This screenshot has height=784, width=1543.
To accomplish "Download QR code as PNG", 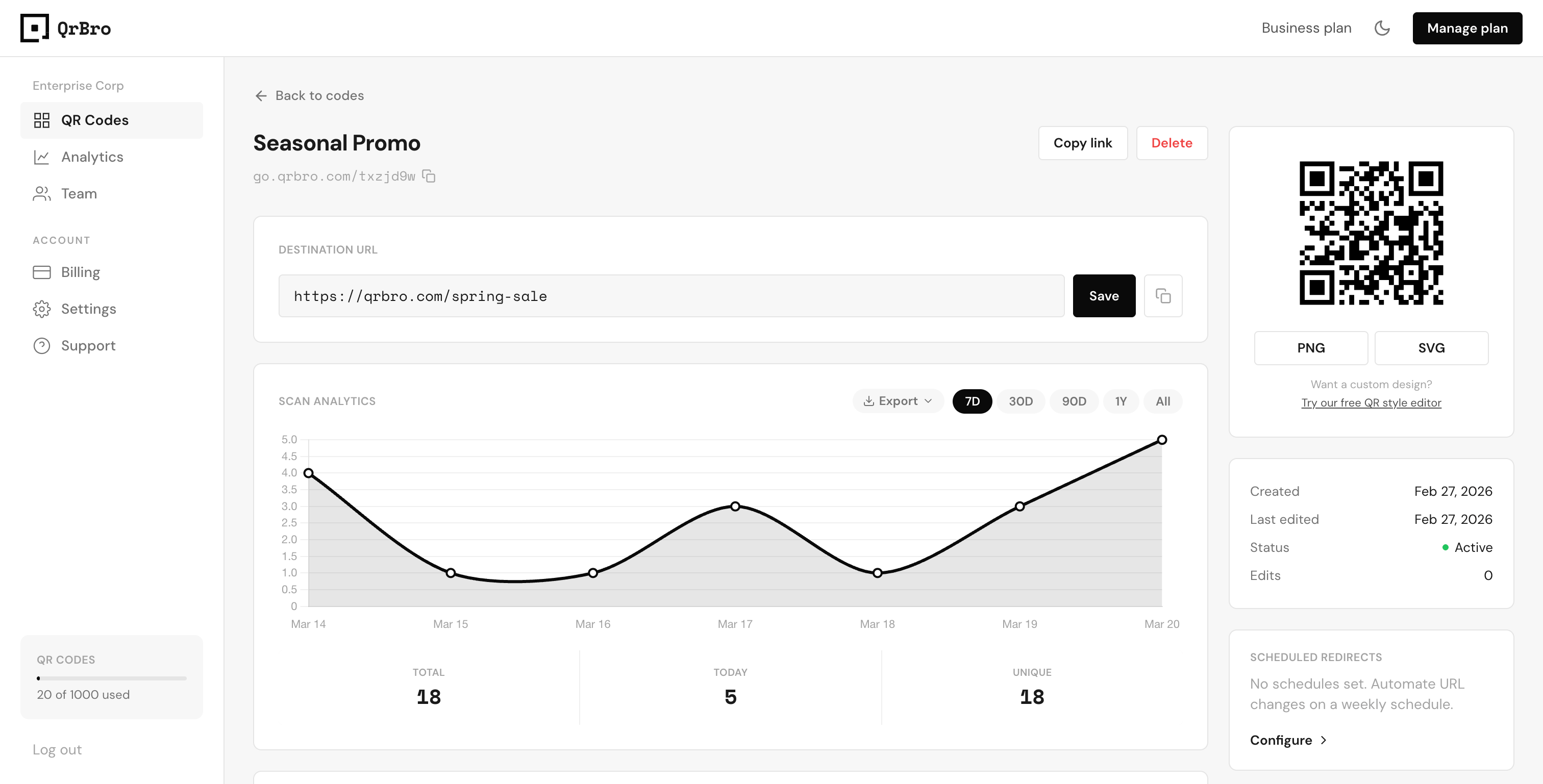I will click(x=1311, y=348).
